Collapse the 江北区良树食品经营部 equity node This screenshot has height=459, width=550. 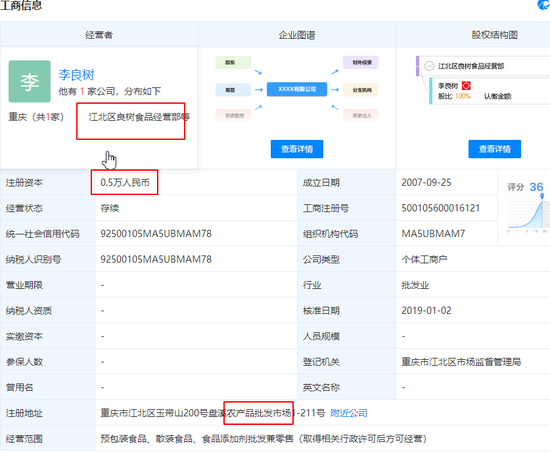(x=429, y=66)
